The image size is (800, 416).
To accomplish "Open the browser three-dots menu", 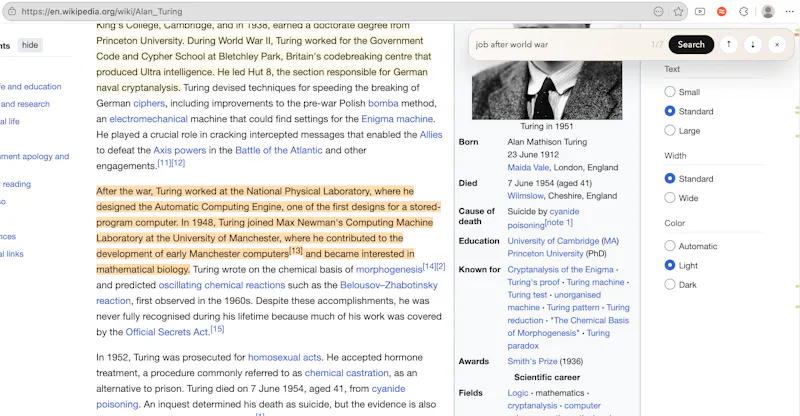I will (789, 11).
